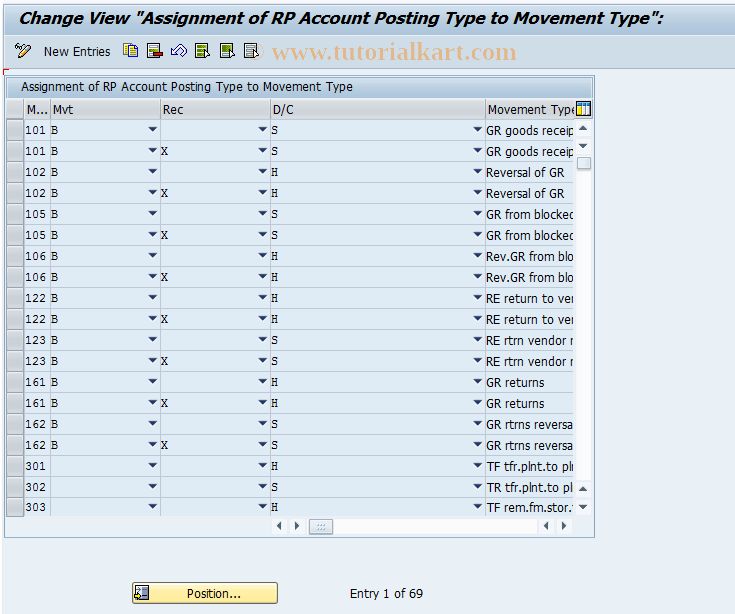Click vertical scrollbar up arrow at top
The height and width of the screenshot is (614, 735).
583,128
